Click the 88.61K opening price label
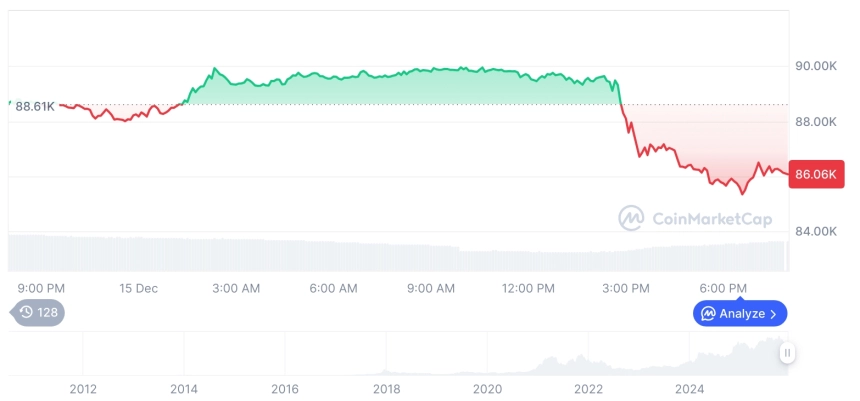860x401 pixels. pyautogui.click(x=35, y=105)
